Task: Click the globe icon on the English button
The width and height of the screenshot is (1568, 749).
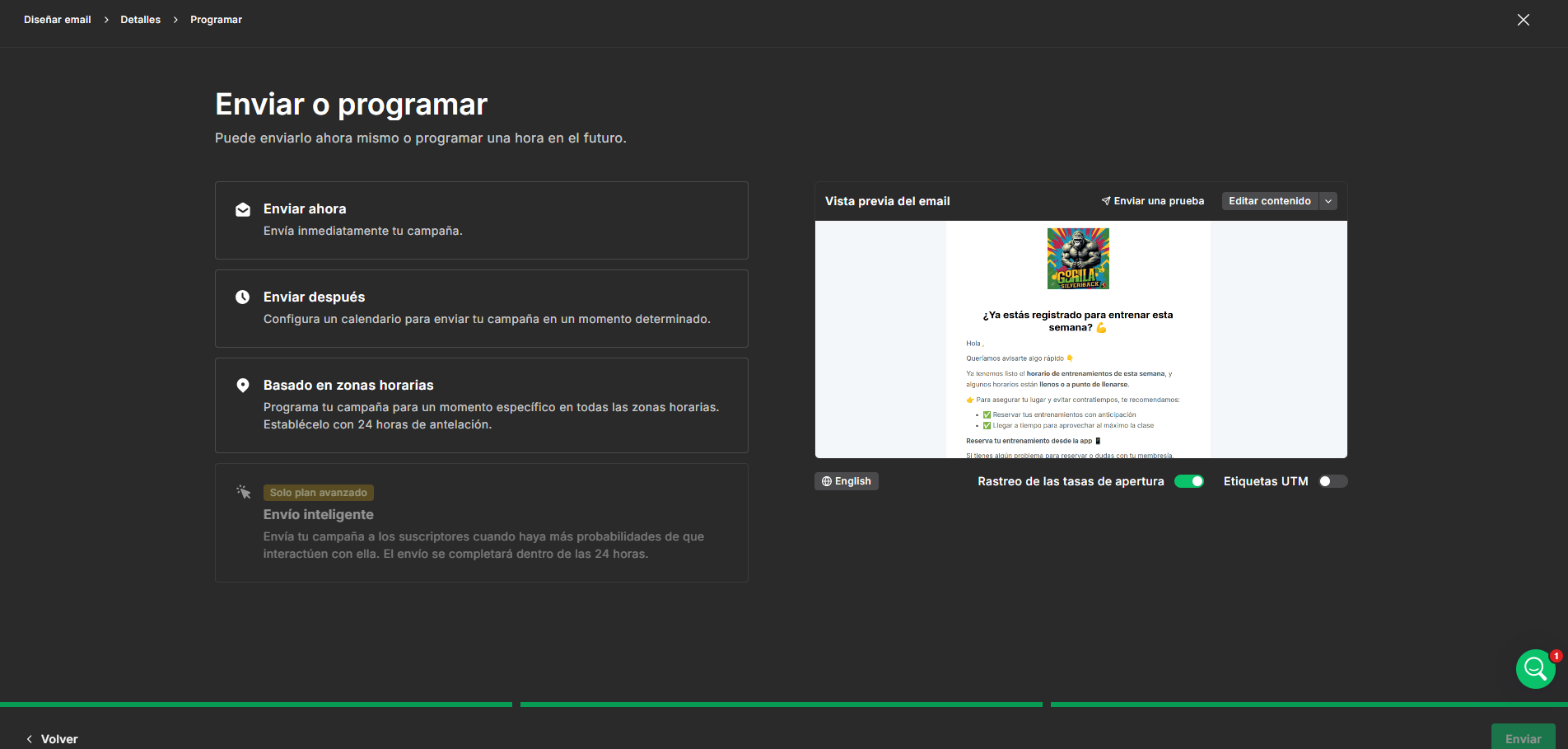Action: 827,481
